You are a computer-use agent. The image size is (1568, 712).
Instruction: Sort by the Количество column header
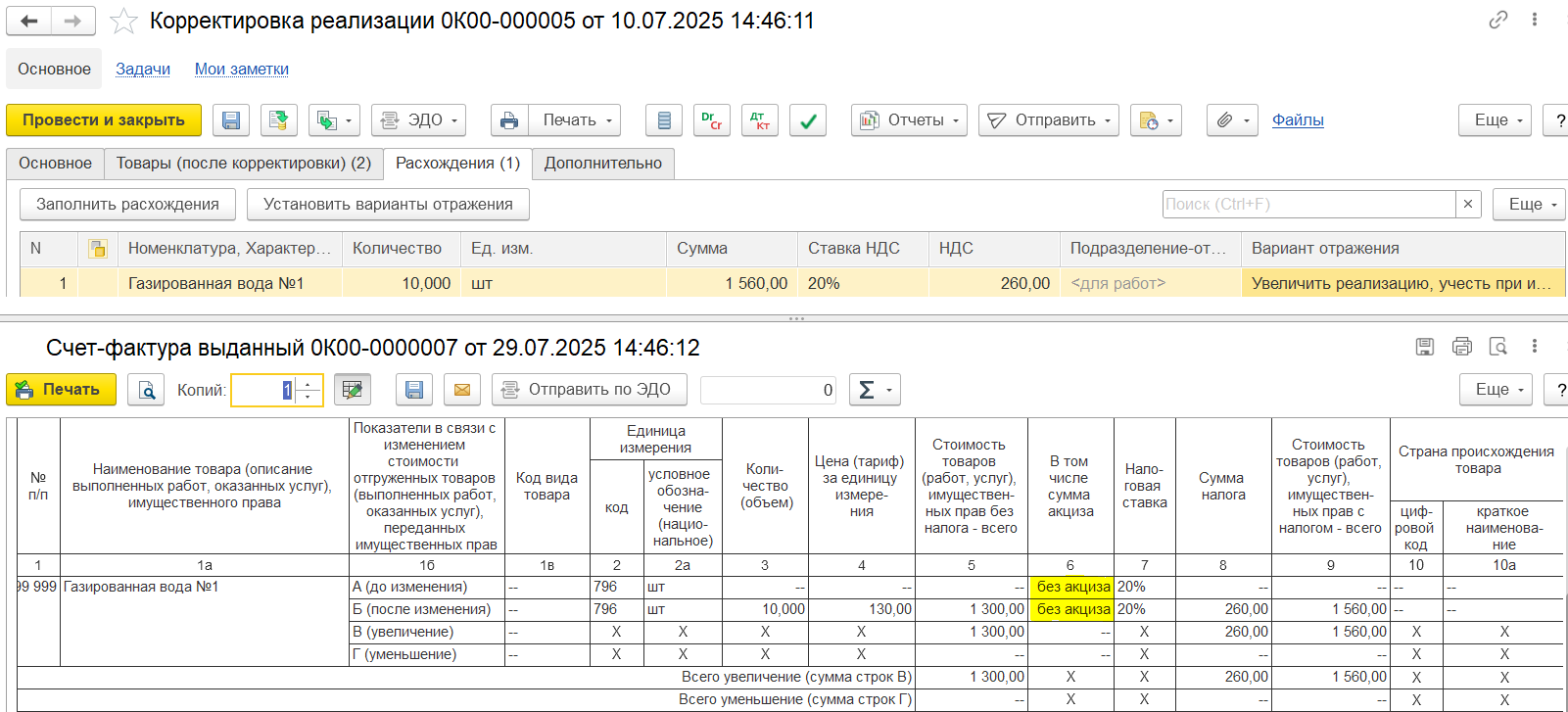pos(402,249)
